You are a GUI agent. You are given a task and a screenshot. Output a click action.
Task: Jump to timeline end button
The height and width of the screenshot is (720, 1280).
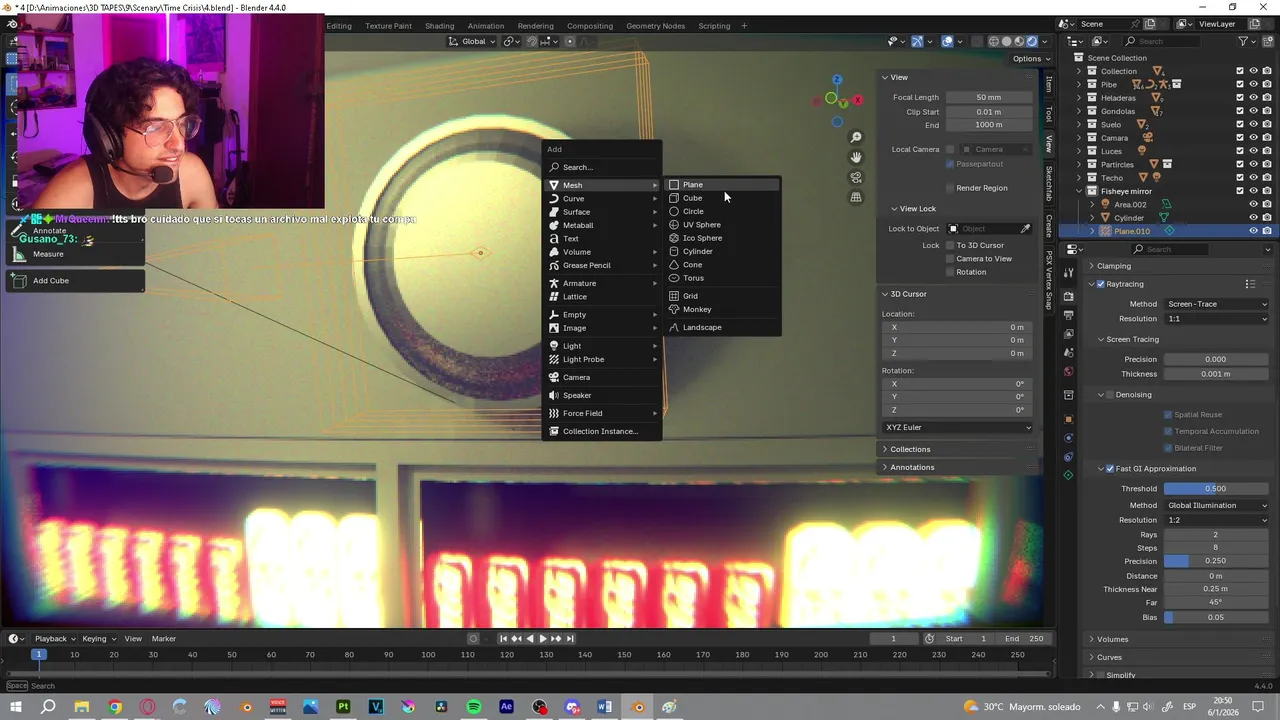tap(570, 639)
